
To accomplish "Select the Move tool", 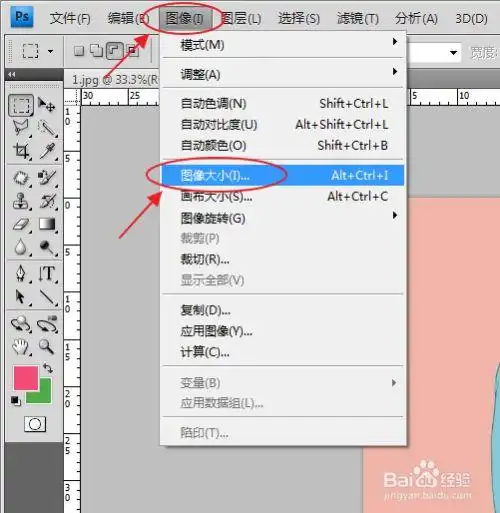I will (46, 105).
